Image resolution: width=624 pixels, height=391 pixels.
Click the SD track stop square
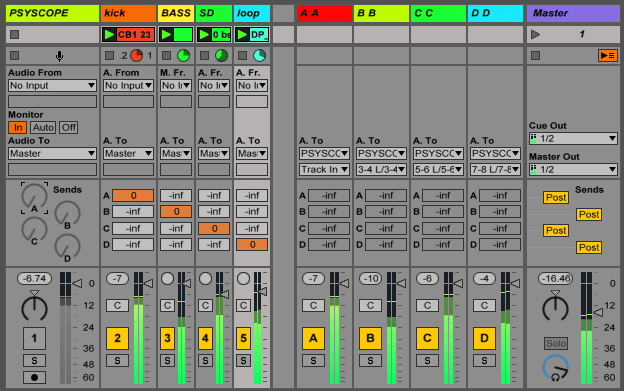(x=204, y=55)
